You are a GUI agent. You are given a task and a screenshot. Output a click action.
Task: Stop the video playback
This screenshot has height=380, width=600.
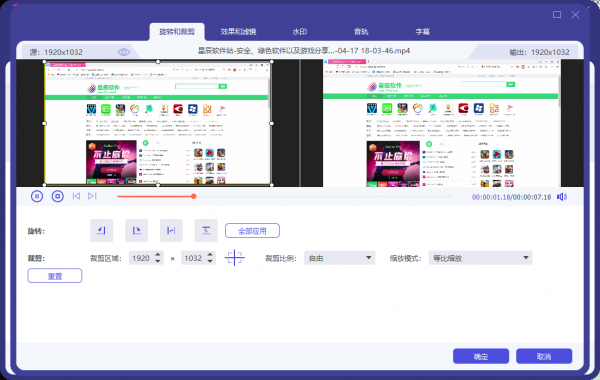point(57,196)
